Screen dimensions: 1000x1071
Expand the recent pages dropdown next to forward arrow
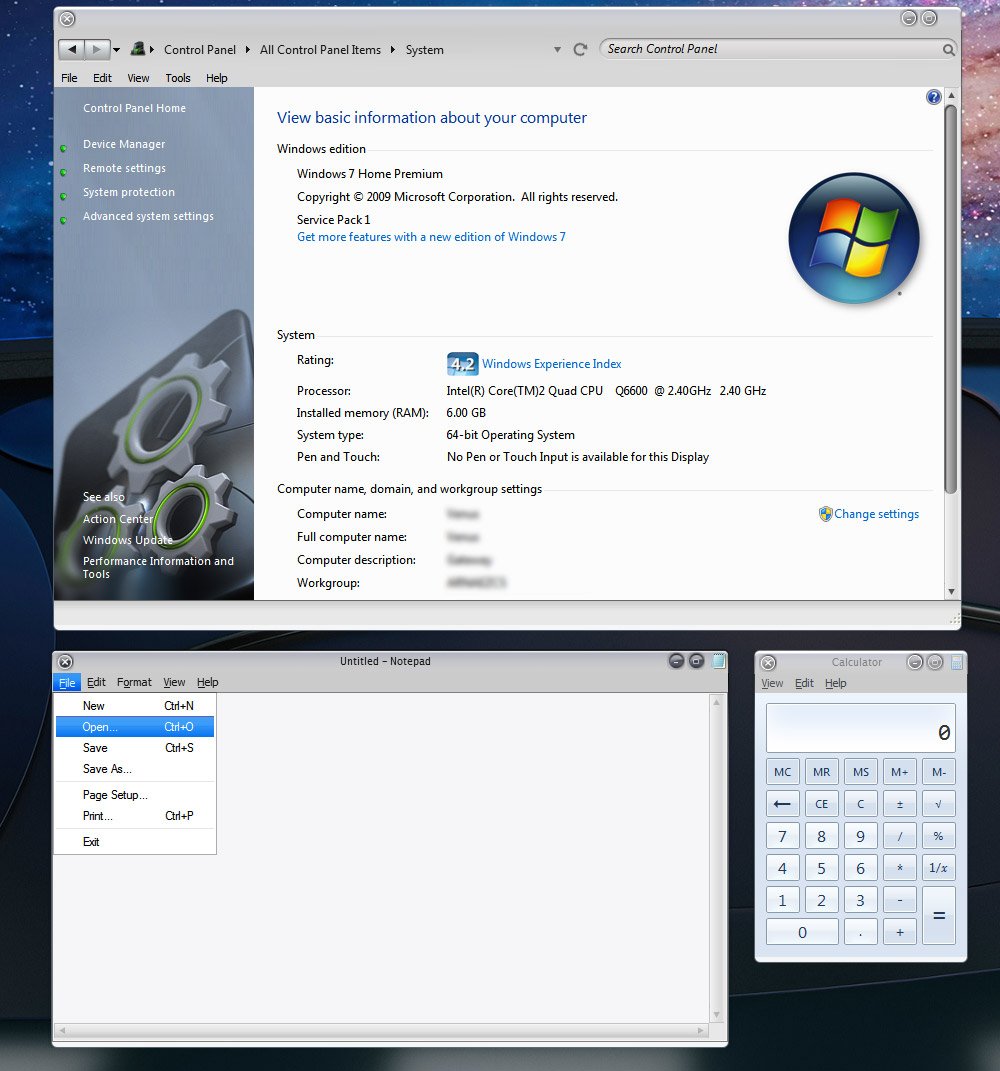click(117, 49)
